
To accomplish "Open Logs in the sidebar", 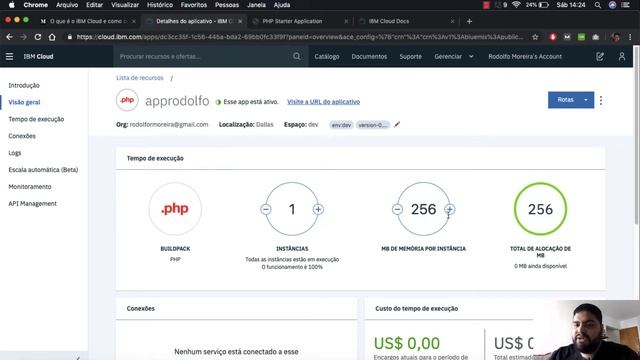I will pos(15,153).
